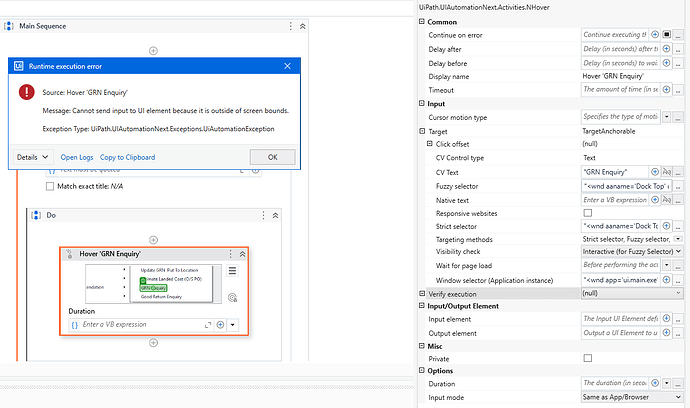
Task: Open ellipsis editor for Window selector
Action: 678,280
